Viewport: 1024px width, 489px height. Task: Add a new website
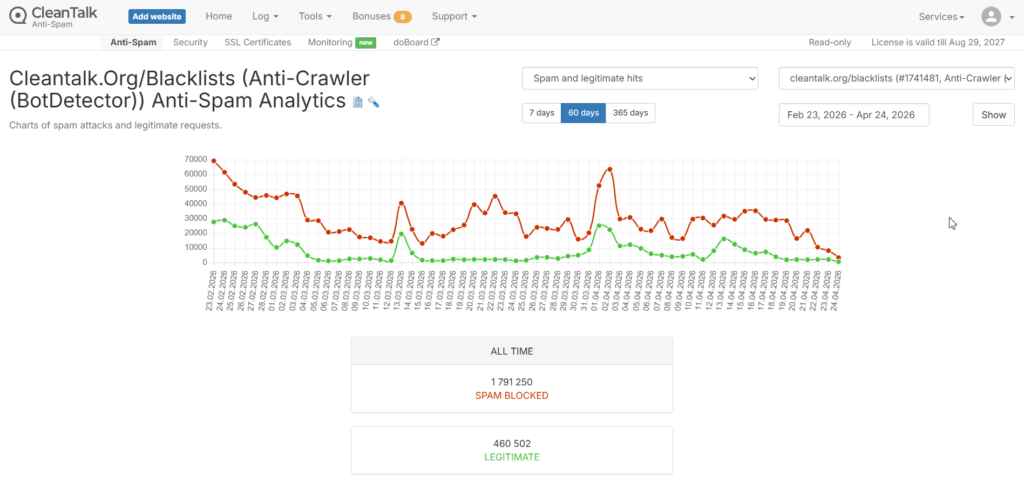(157, 16)
